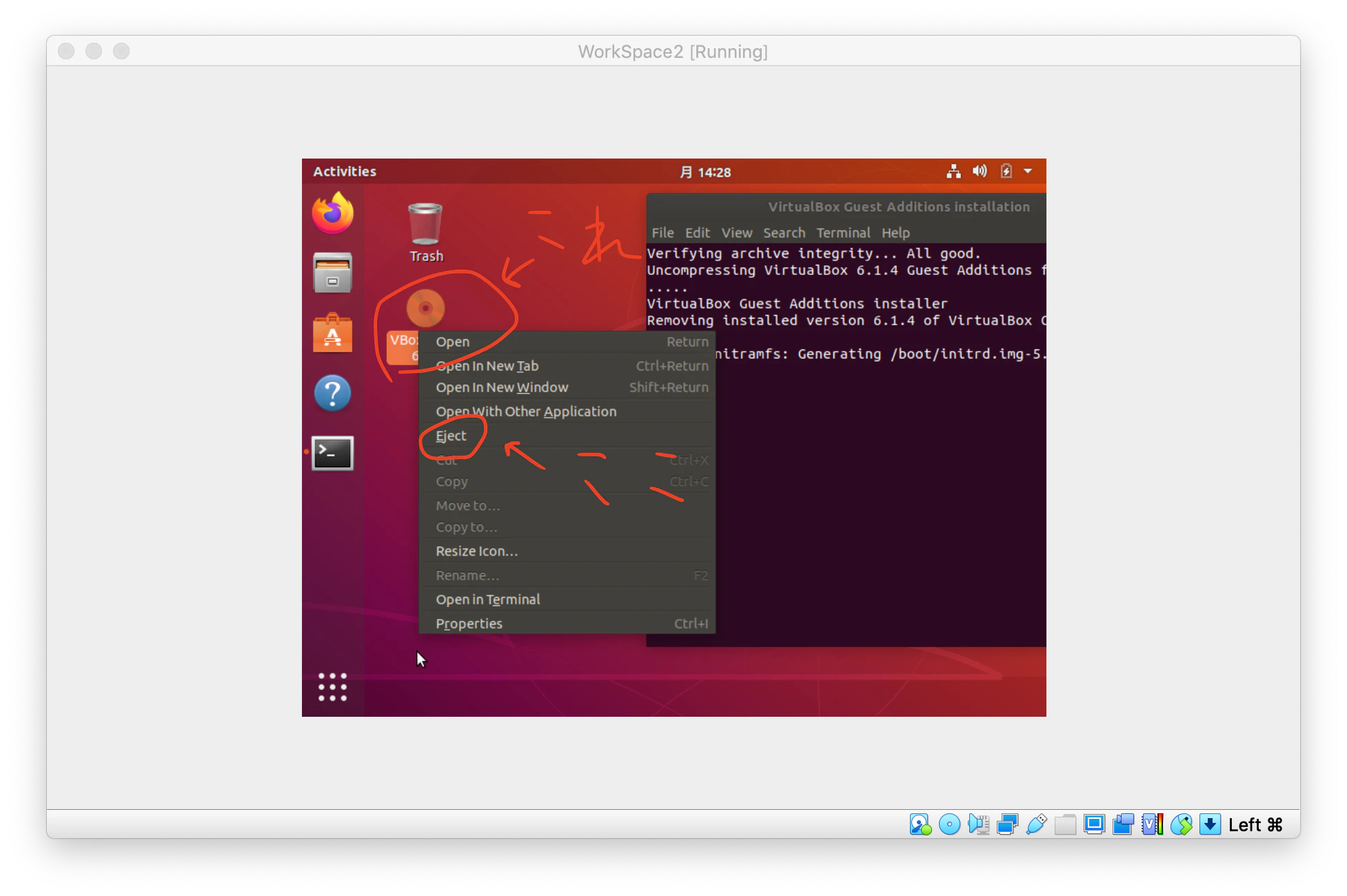The height and width of the screenshot is (896, 1347).
Task: Open the terminal Search menu
Action: (x=784, y=233)
